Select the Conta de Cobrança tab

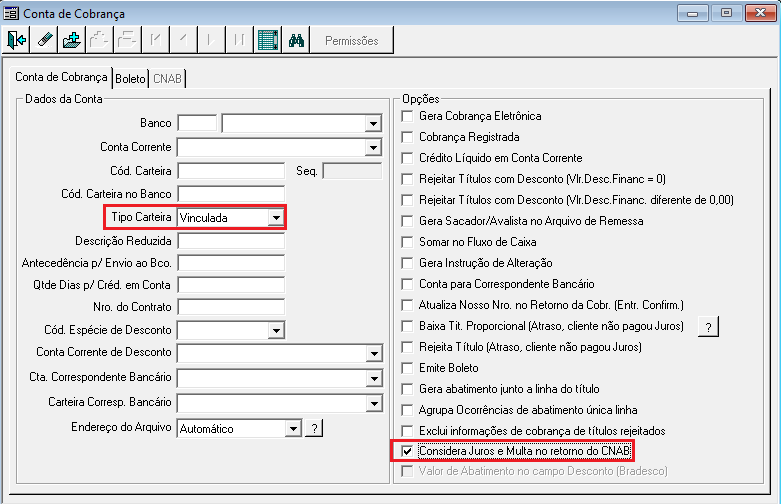[x=61, y=77]
